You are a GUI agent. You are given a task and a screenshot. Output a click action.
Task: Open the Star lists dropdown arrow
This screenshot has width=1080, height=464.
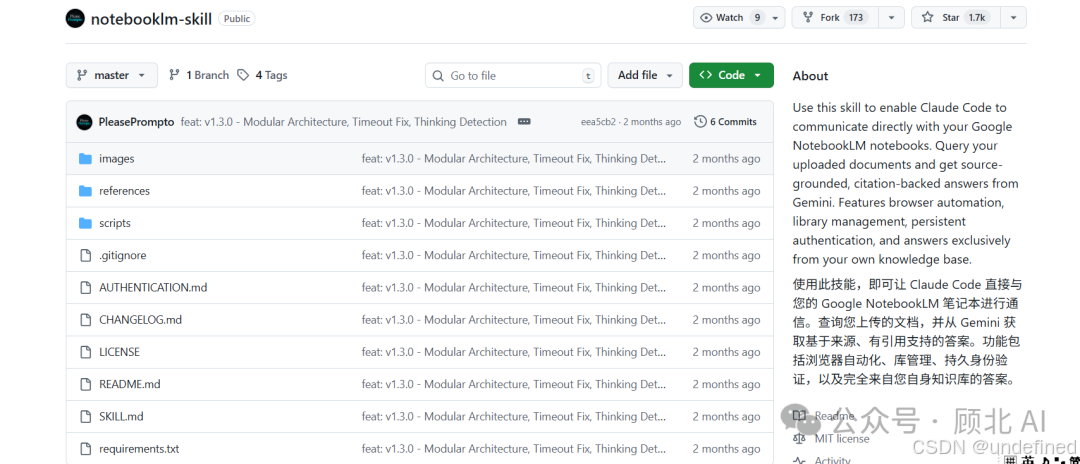click(1013, 18)
